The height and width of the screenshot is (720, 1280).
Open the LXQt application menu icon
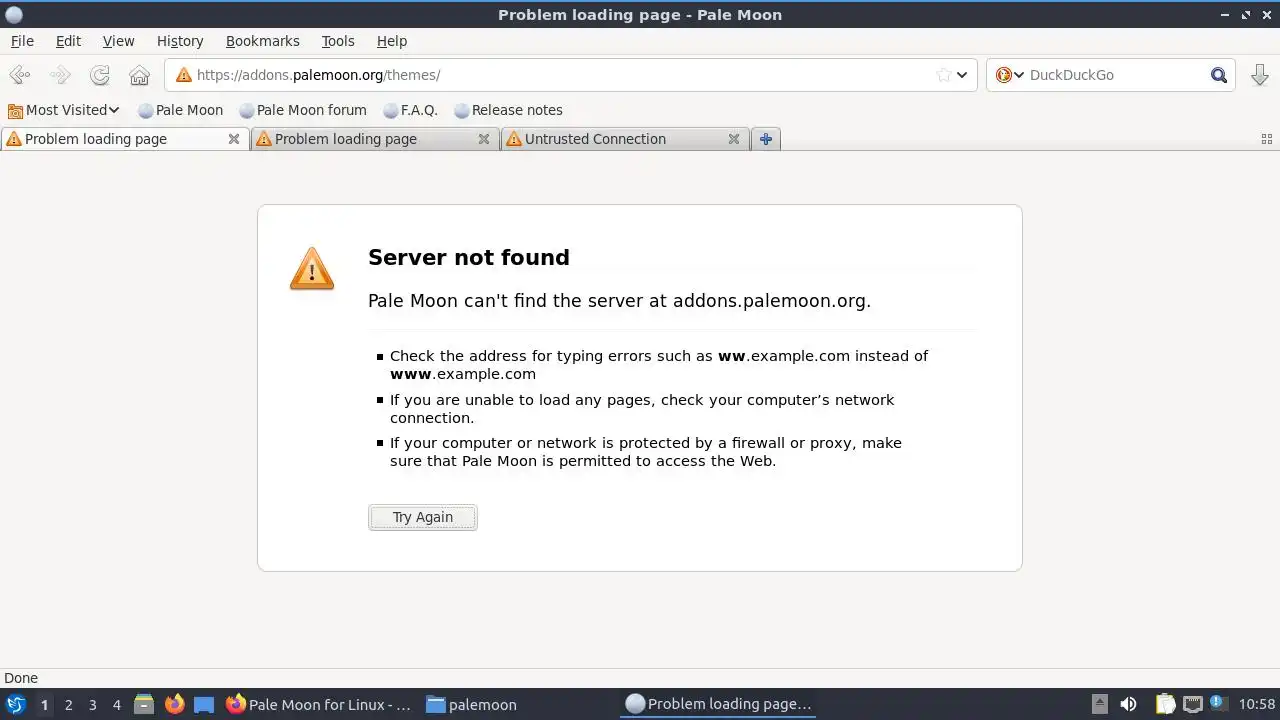(16, 704)
